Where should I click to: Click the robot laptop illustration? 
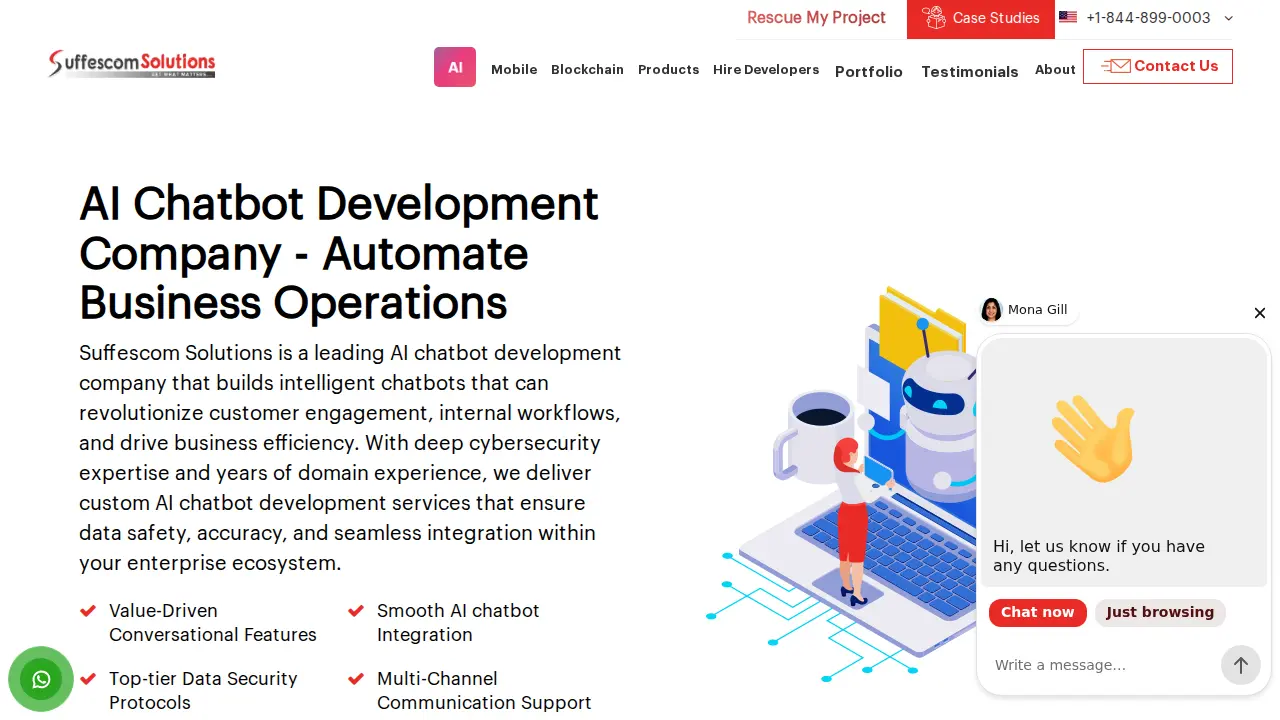840,485
